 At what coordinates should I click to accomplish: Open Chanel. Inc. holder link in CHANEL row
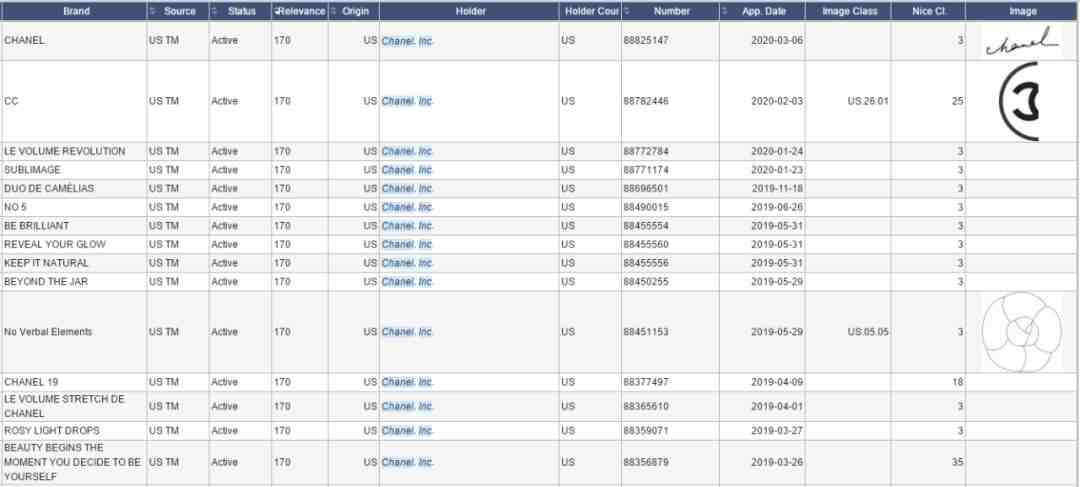click(x=407, y=41)
